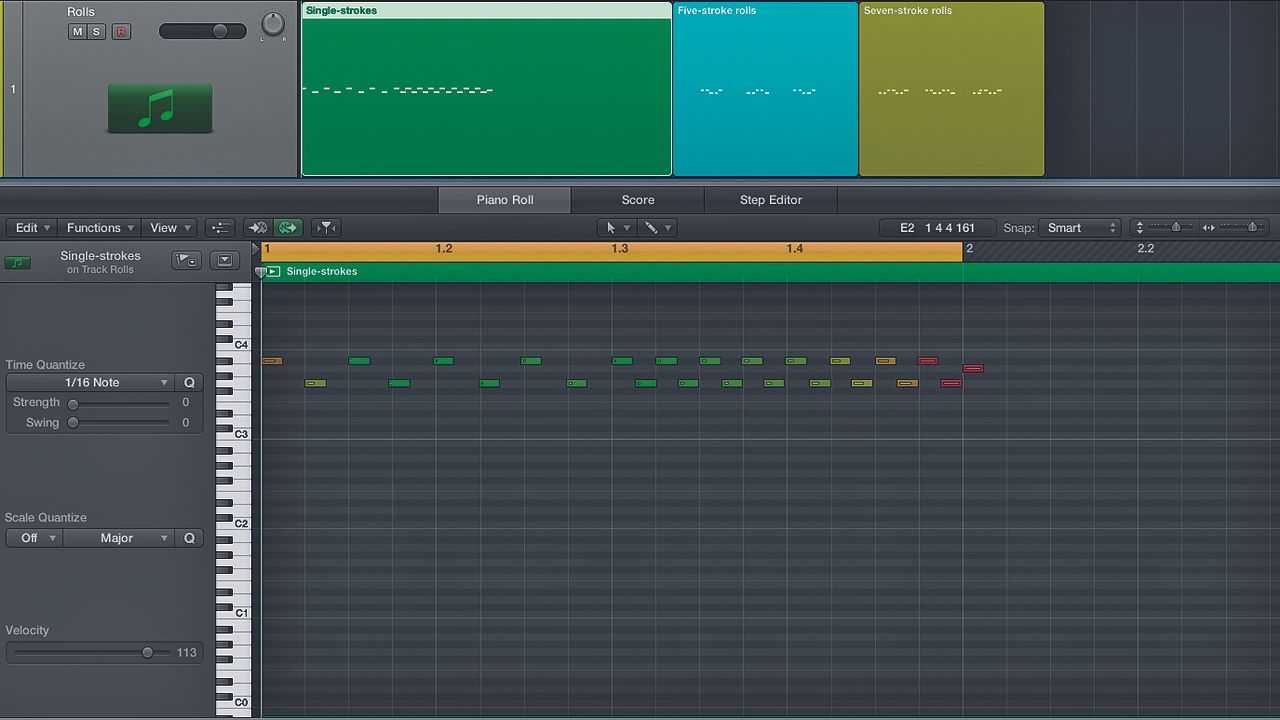The height and width of the screenshot is (720, 1280).
Task: Select the pencil tool menu
Action: point(657,228)
